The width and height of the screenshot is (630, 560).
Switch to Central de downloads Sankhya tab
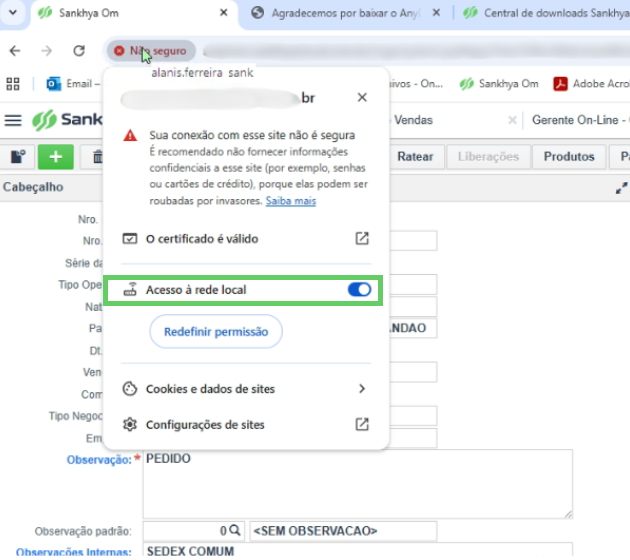coord(546,13)
